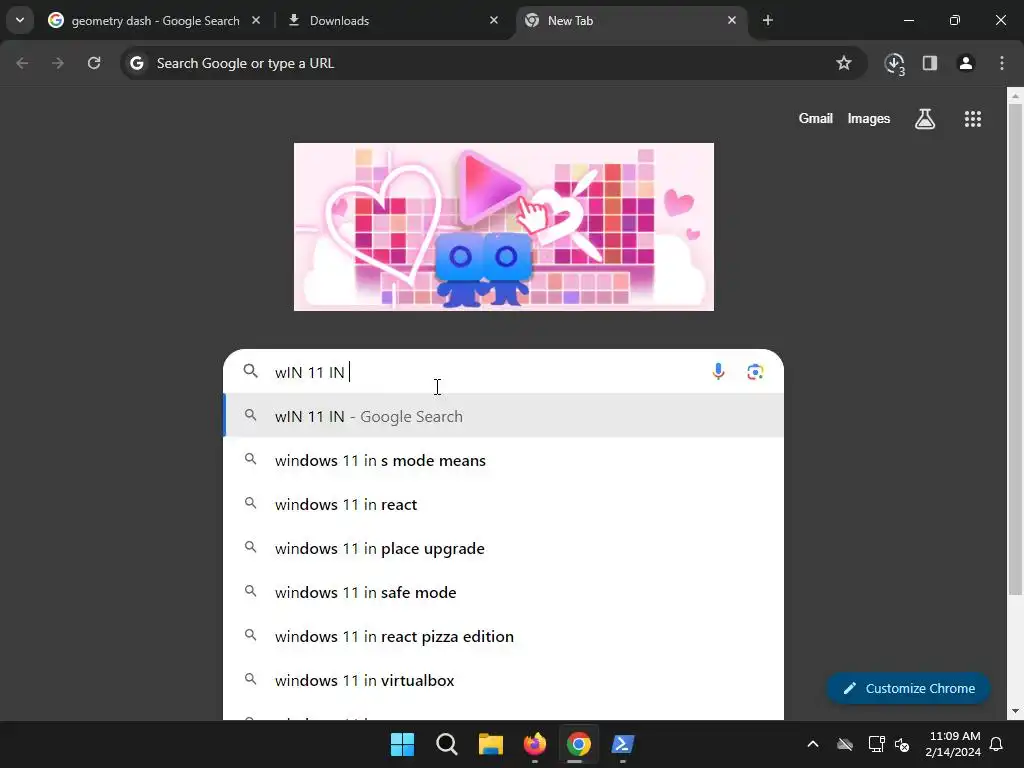Screen dimensions: 1024x768
Task: Select 'windows 11 in react pizza edition' suggestion
Action: [504, 636]
